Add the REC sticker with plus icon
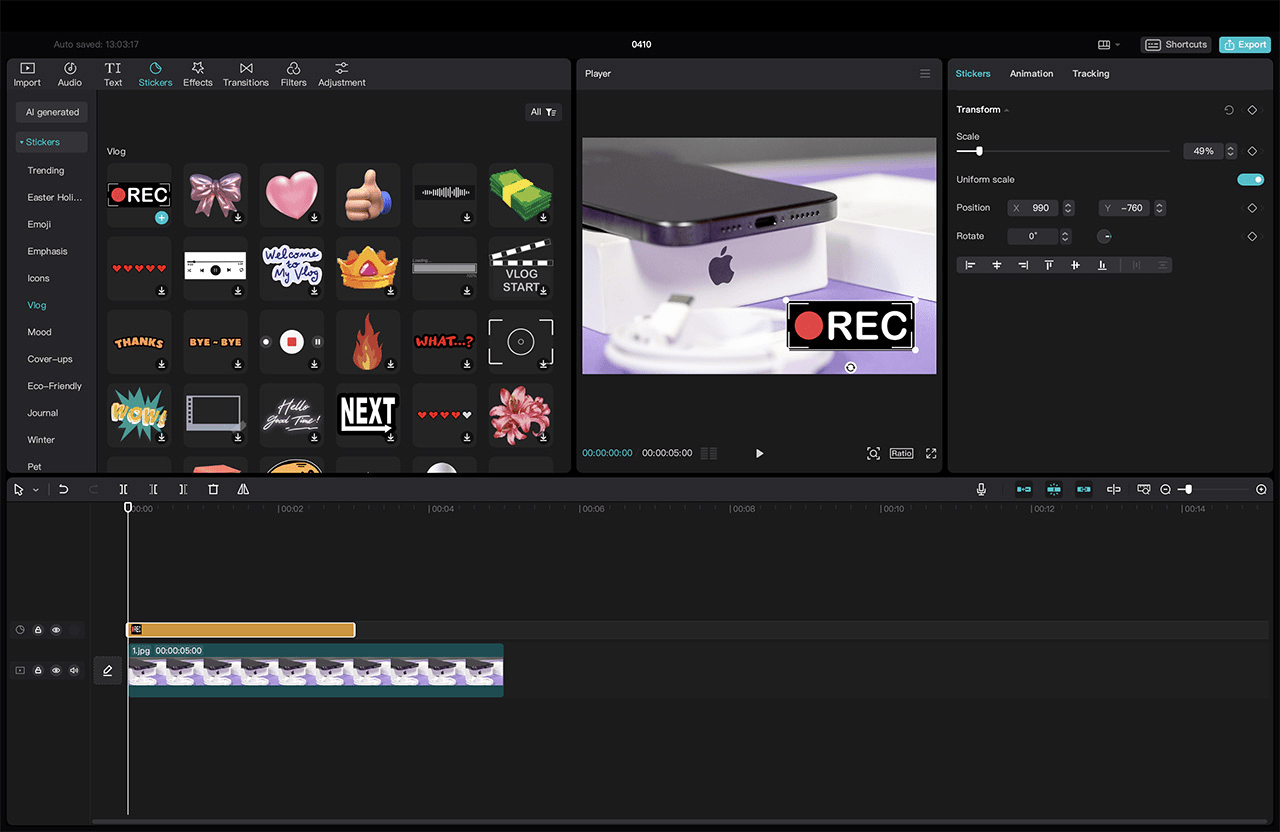Viewport: 1280px width, 832px height. (161, 217)
